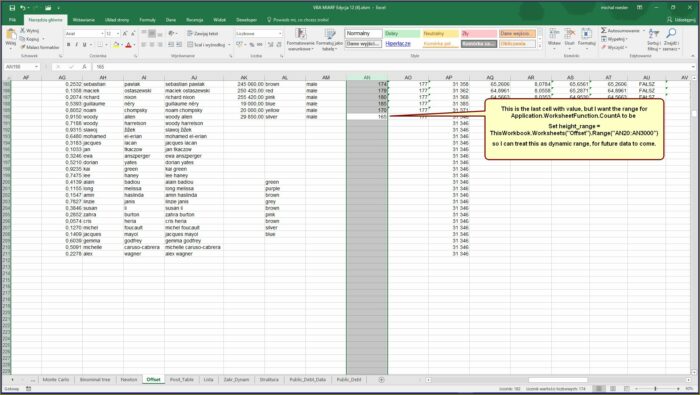Share workbook via Udostępnij
Image resolution: width=700 pixels, height=395 pixels.
click(x=681, y=20)
